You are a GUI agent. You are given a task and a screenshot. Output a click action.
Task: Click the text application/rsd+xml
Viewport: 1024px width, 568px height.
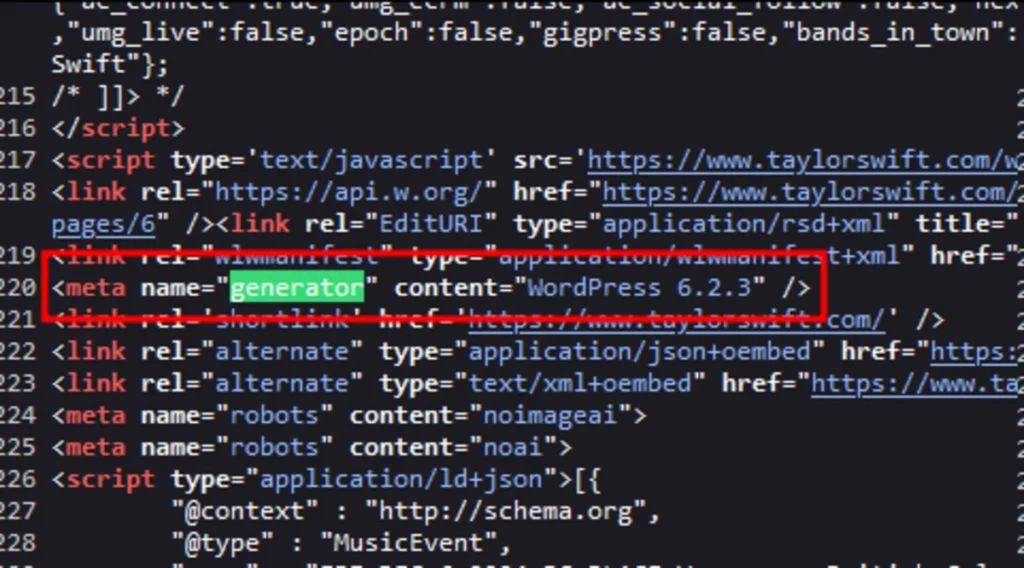click(x=743, y=225)
